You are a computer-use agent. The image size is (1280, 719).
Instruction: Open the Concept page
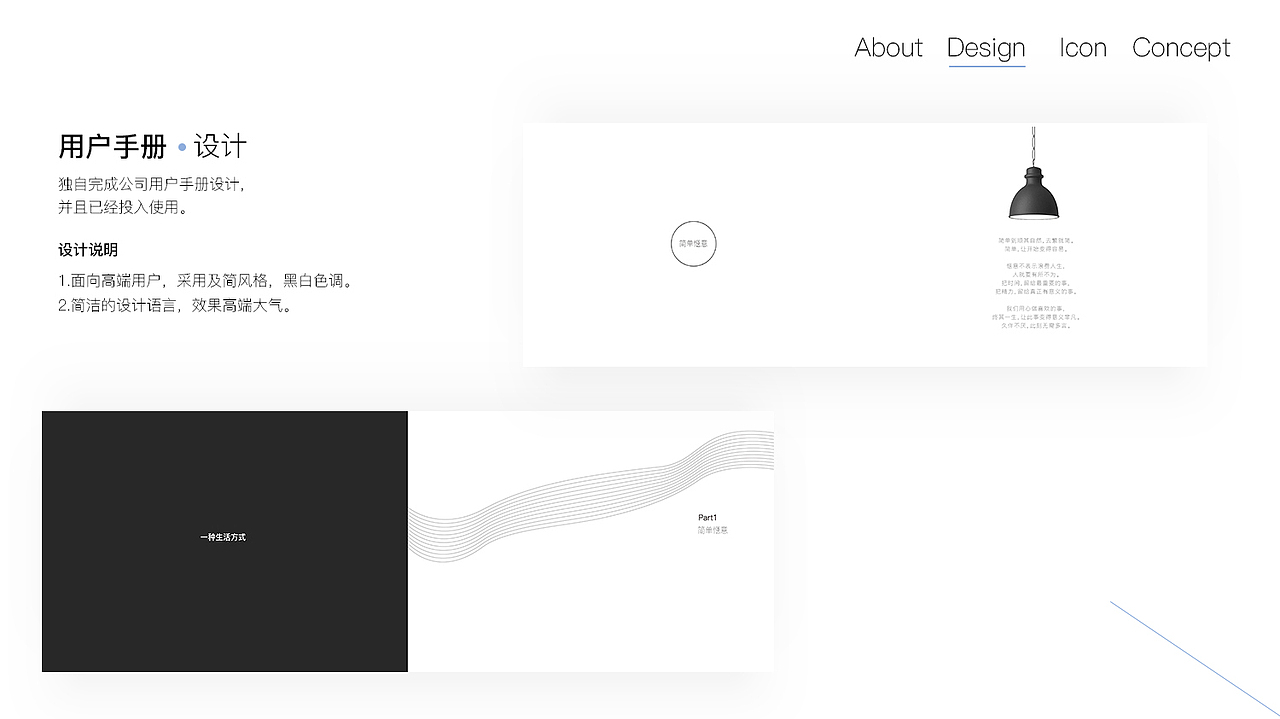pyautogui.click(x=1181, y=47)
